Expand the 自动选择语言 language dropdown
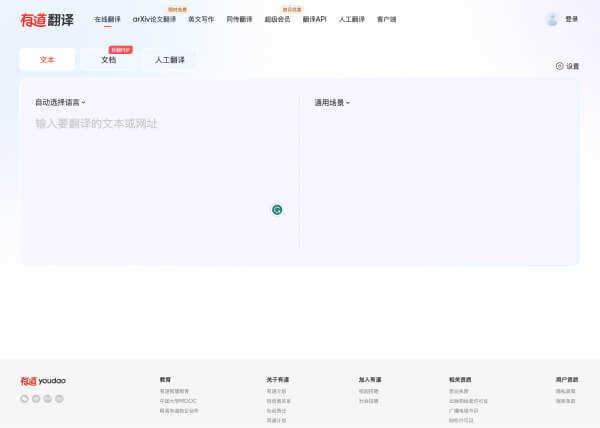Screen dimensions: 600x428 [60, 103]
